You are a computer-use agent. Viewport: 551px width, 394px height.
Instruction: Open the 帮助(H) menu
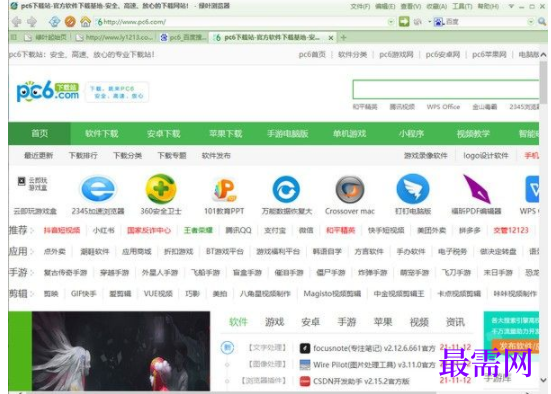[x=488, y=6]
